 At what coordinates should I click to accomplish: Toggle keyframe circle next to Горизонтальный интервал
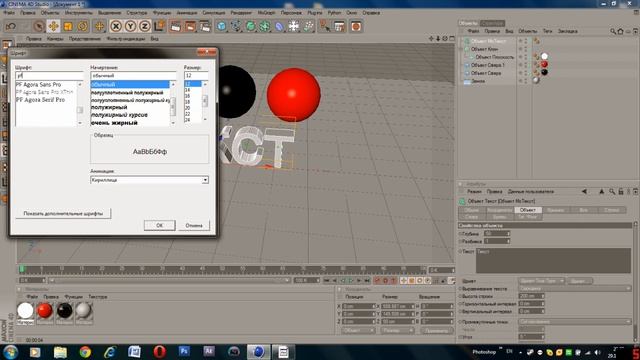tap(460, 304)
